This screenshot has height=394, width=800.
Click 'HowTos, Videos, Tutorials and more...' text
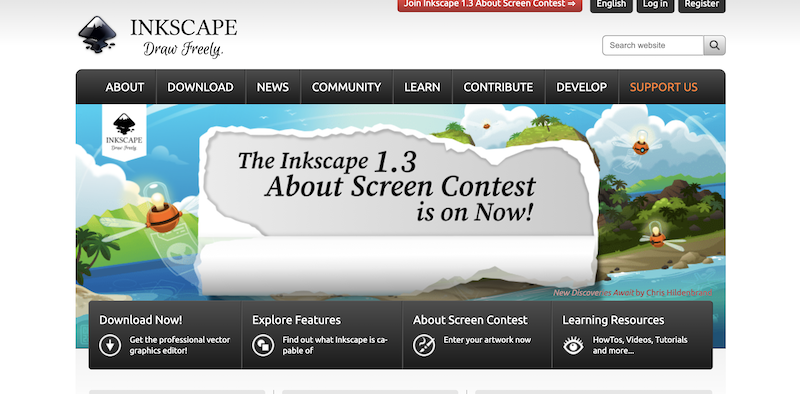tap(640, 346)
